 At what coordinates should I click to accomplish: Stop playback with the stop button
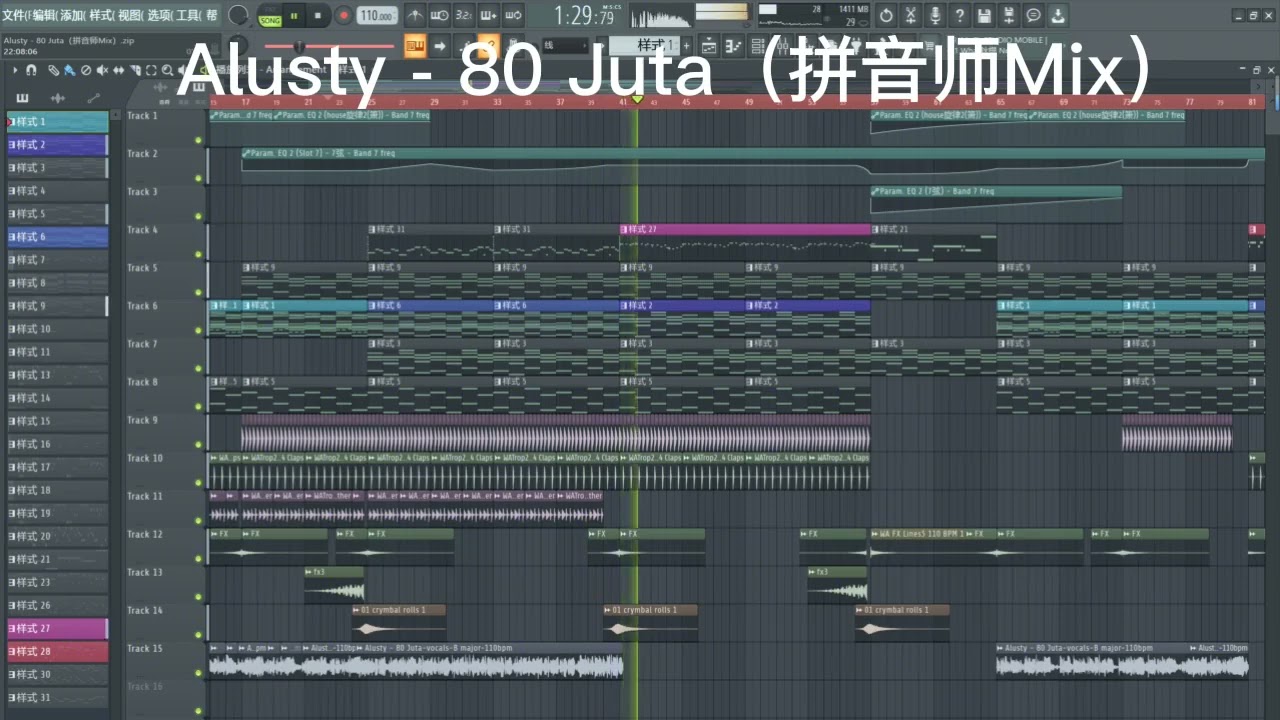point(318,16)
